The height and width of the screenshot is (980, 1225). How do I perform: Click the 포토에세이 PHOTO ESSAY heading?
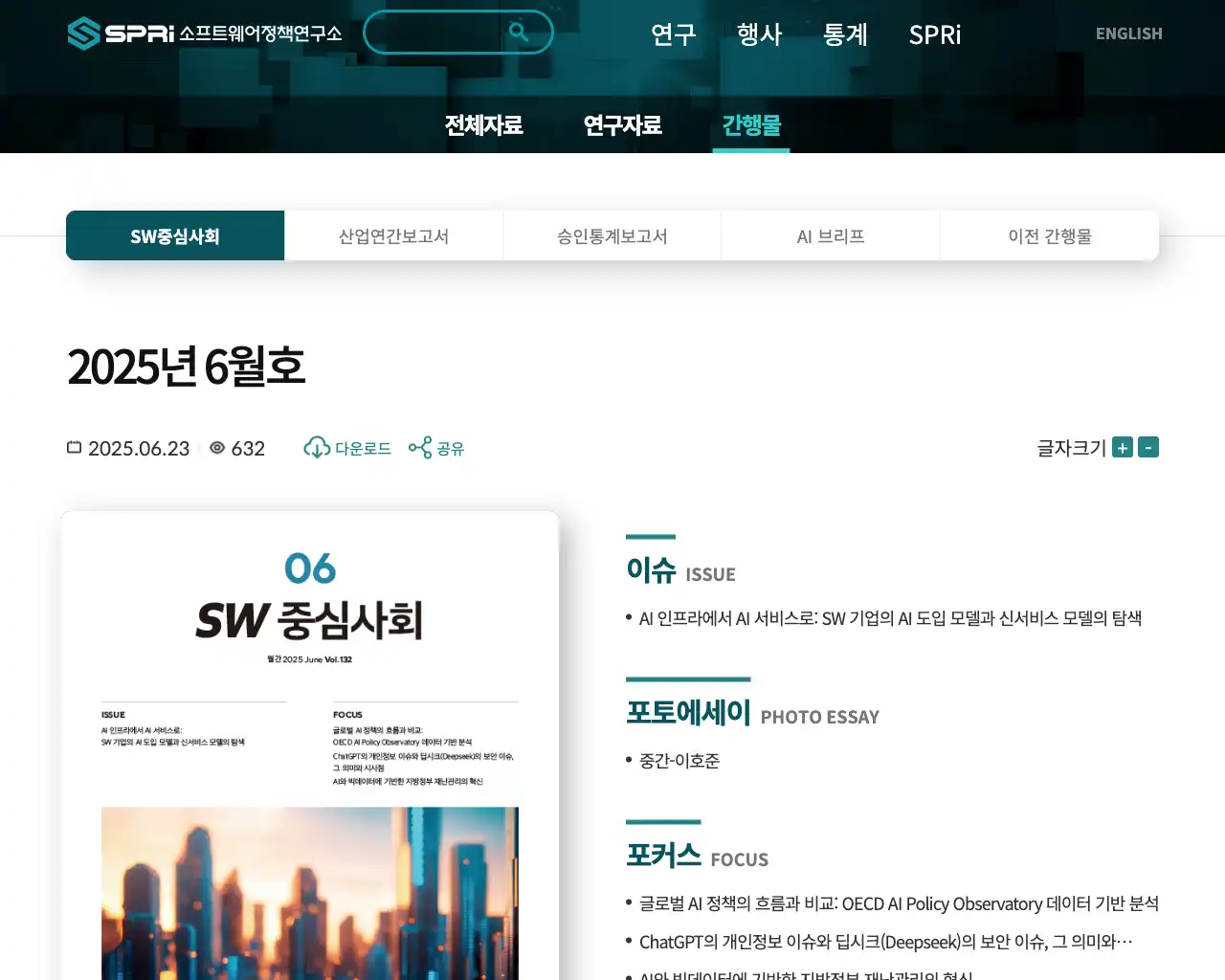tap(752, 713)
